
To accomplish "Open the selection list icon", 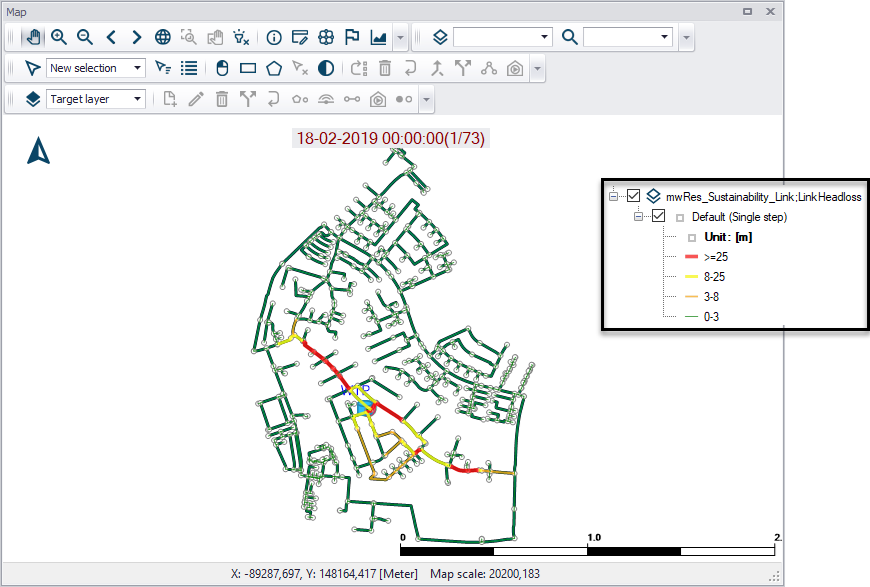I will pyautogui.click(x=189, y=68).
